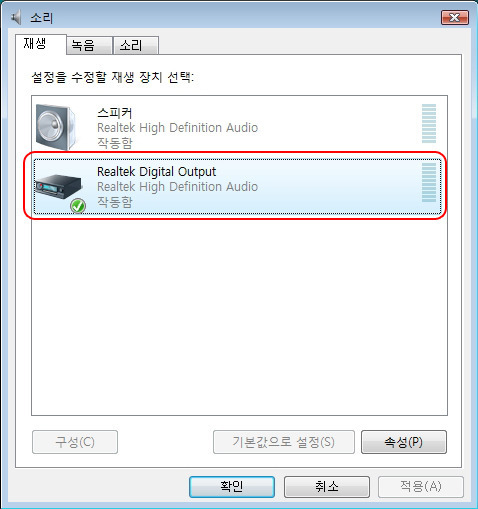Click the 구성(C) configure button
This screenshot has width=478, height=509.
pos(75,442)
